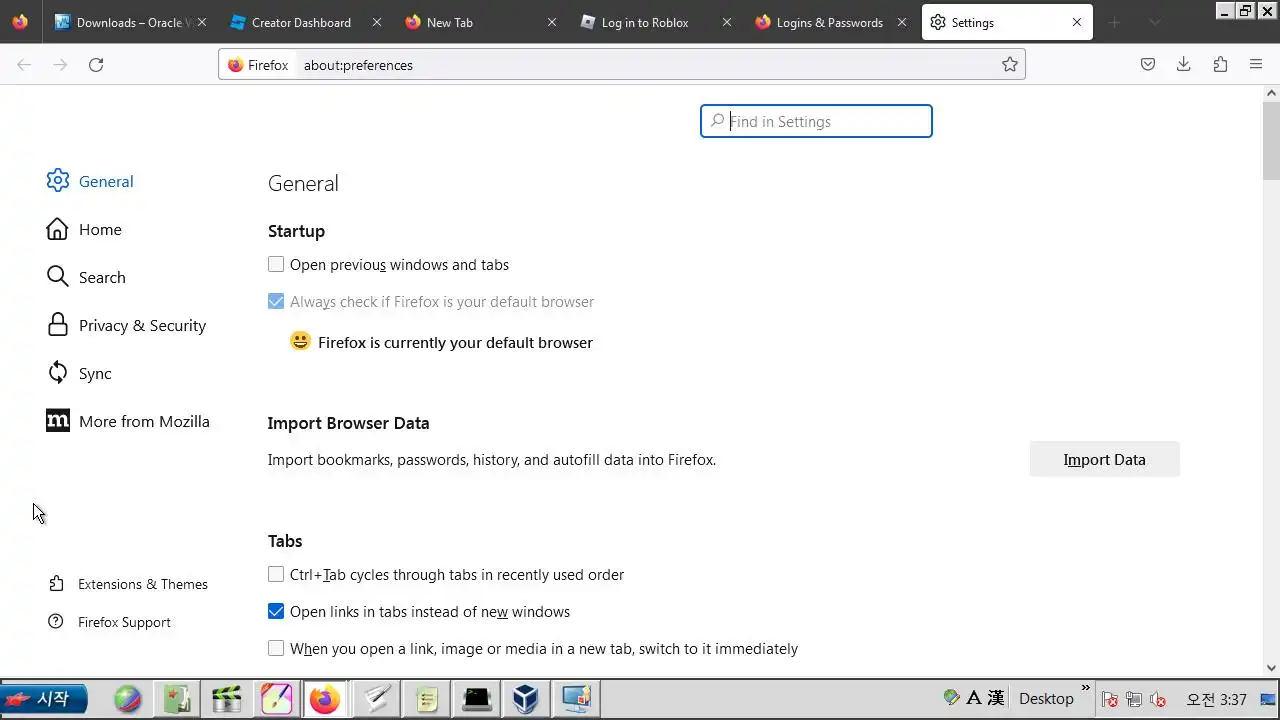Click the Import Data button
1280x720 pixels.
point(1105,460)
